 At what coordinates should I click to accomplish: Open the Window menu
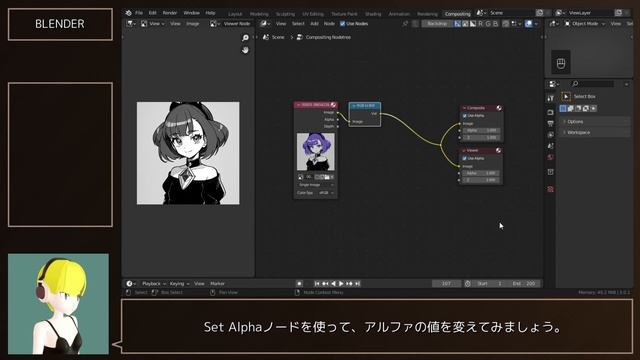click(x=191, y=13)
